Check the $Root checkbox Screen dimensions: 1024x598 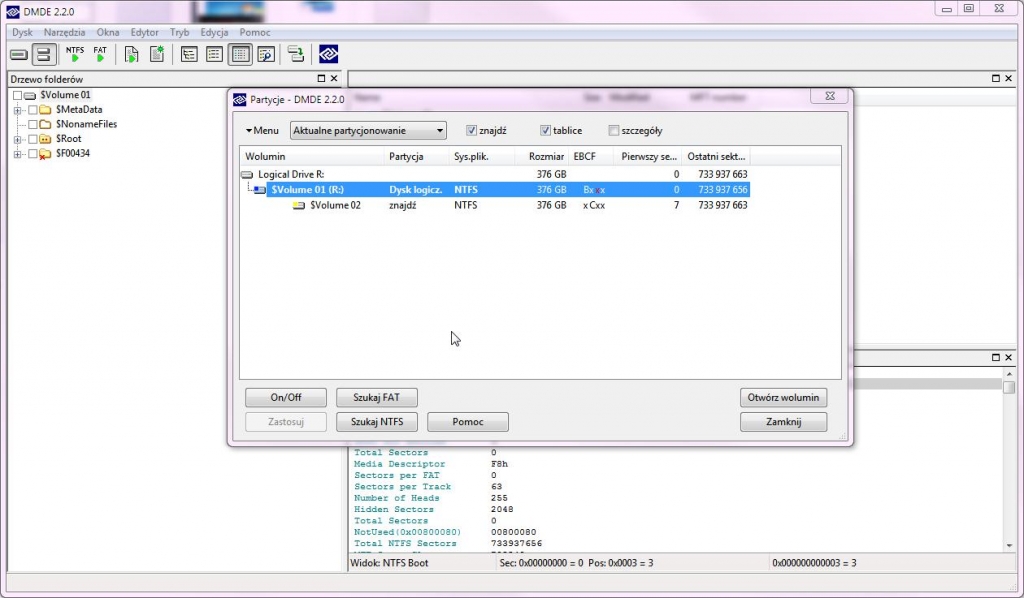click(33, 139)
